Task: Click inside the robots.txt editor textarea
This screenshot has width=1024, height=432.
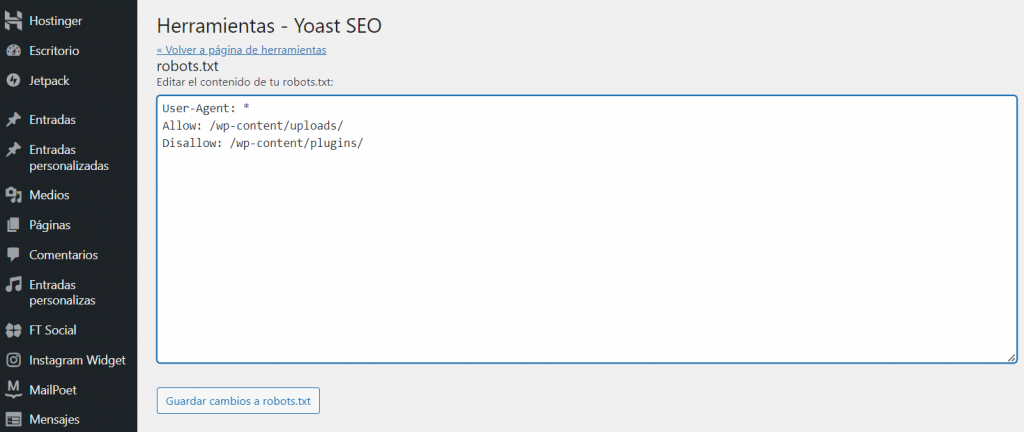Action: click(586, 250)
